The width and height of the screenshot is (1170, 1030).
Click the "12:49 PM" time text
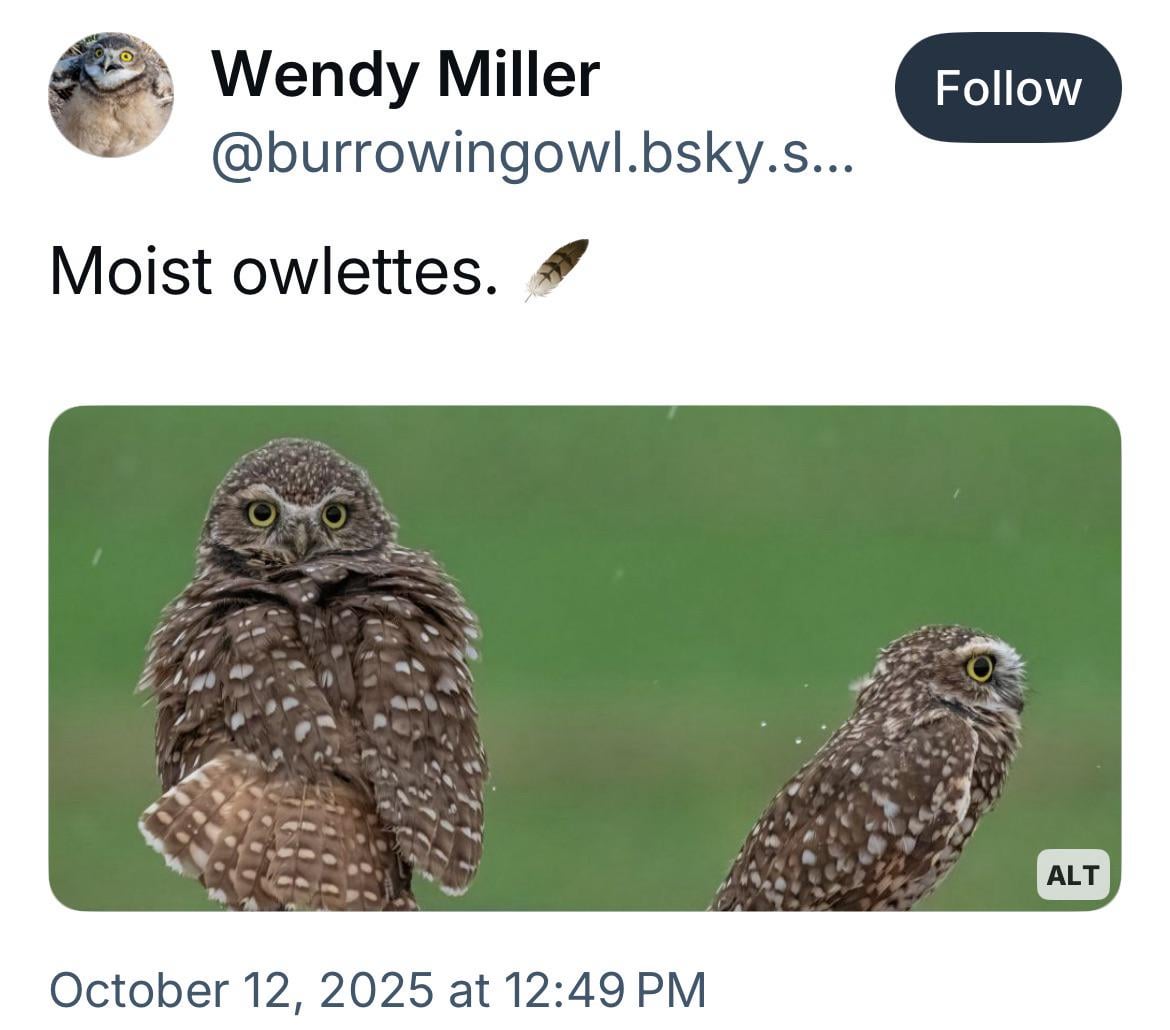(x=605, y=989)
